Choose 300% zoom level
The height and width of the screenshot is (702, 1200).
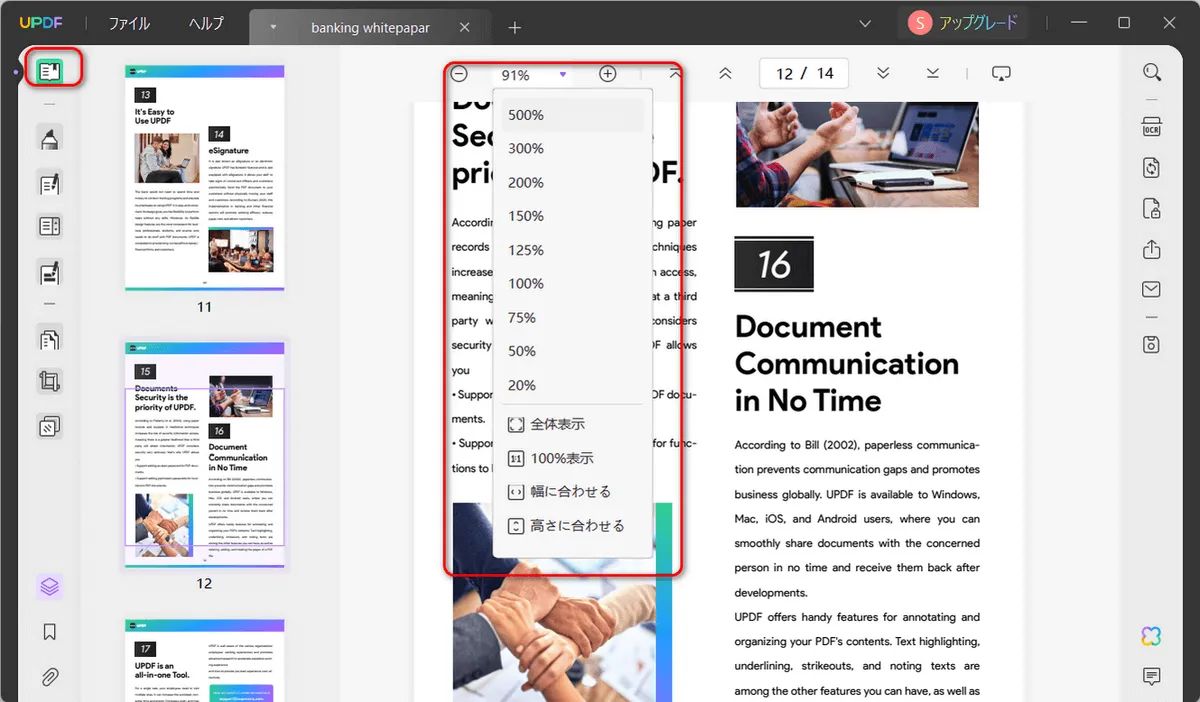(573, 149)
